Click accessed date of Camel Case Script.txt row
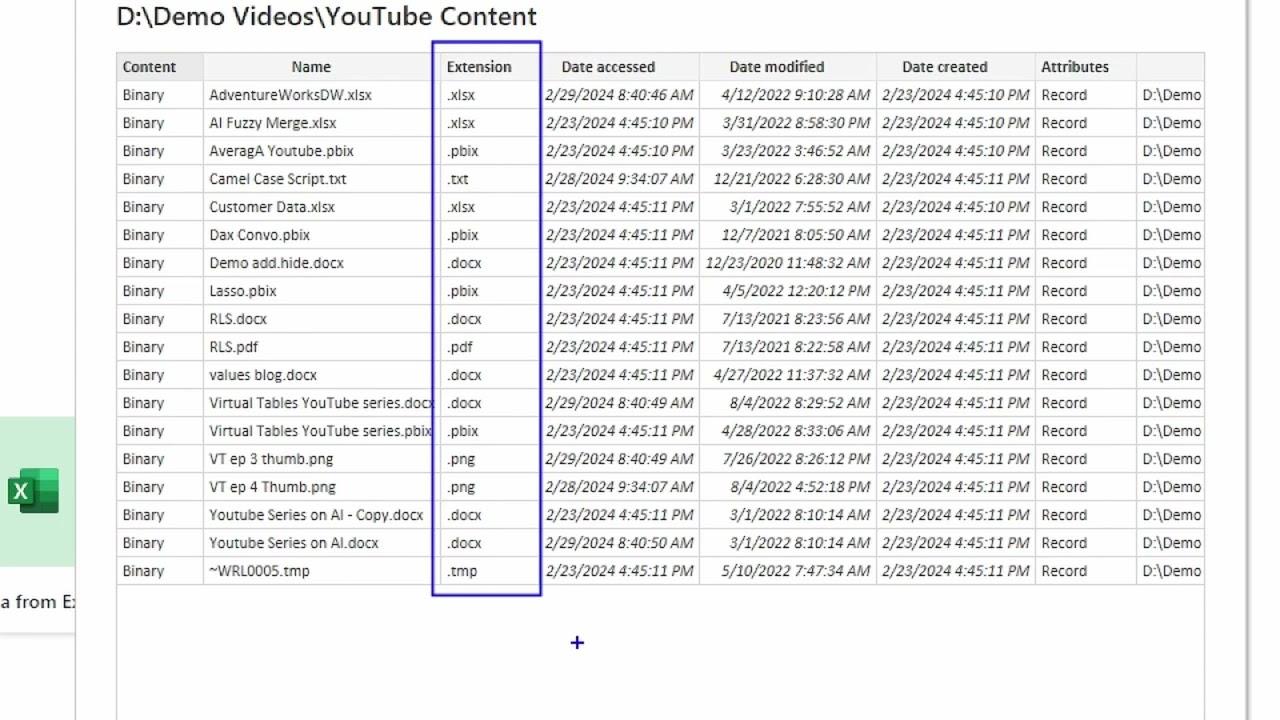Screen dimensions: 1280x720 (619, 179)
